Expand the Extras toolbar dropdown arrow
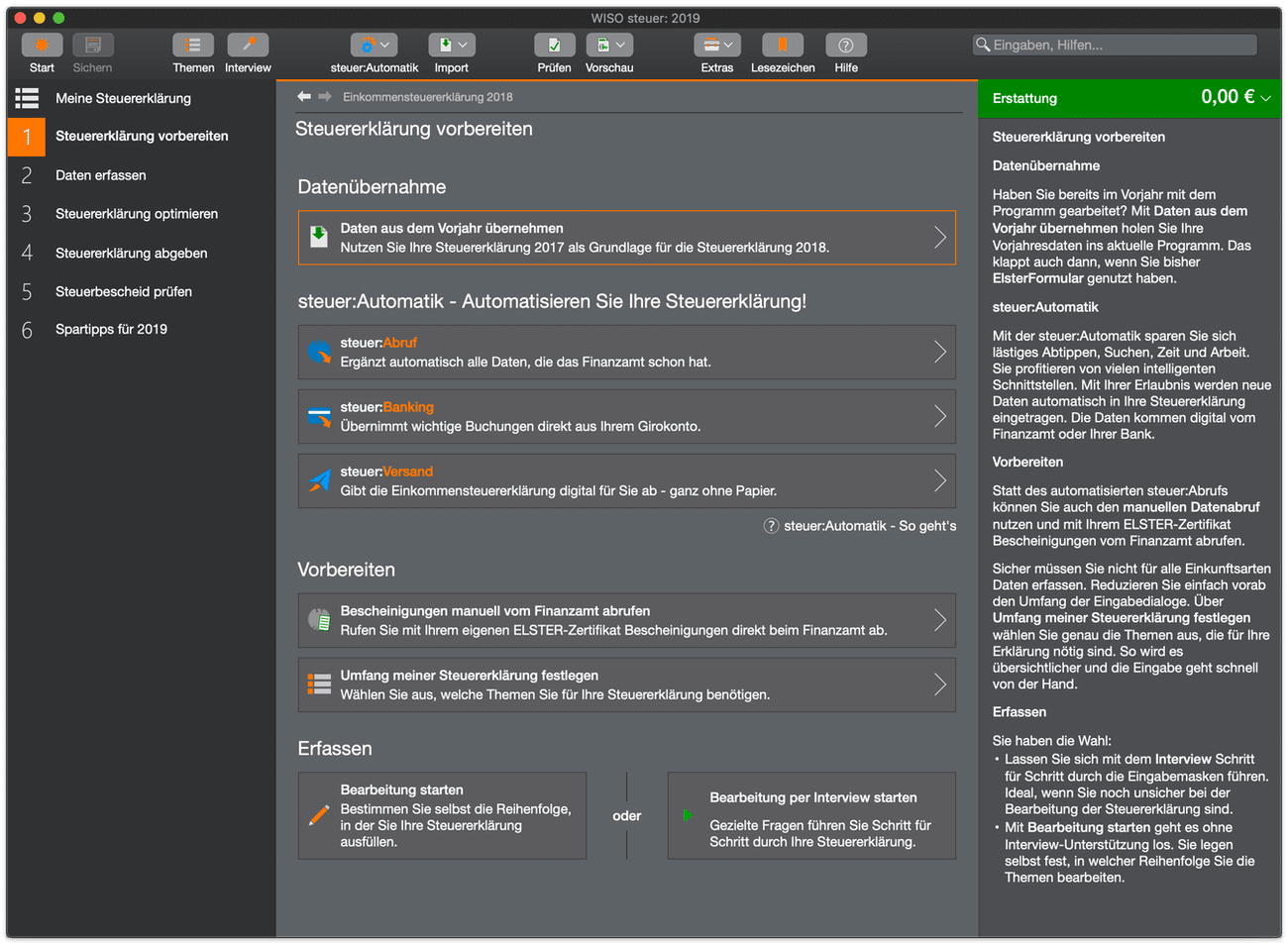The height and width of the screenshot is (944, 1288). point(728,45)
